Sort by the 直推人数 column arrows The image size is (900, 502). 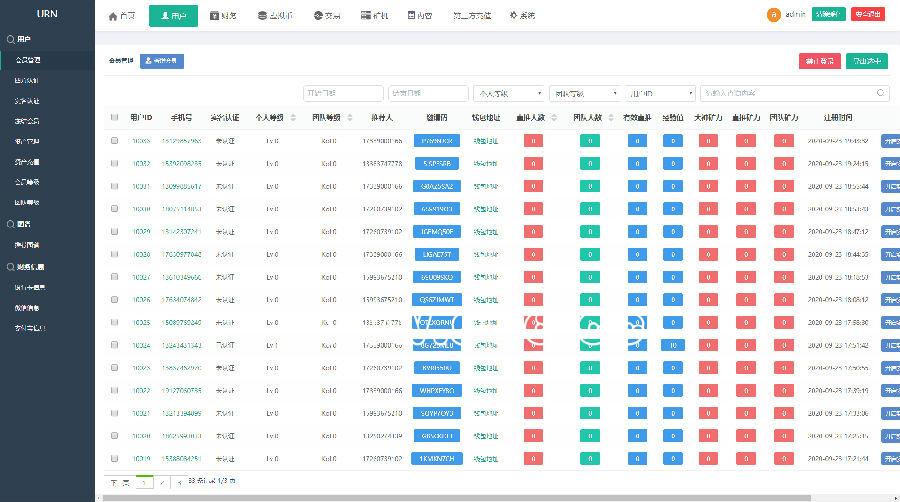(554, 118)
